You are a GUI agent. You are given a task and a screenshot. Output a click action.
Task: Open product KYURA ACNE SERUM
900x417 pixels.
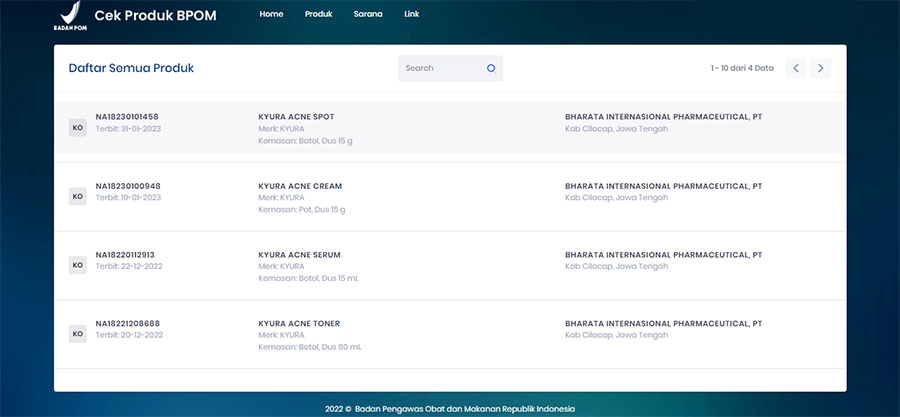coord(300,255)
